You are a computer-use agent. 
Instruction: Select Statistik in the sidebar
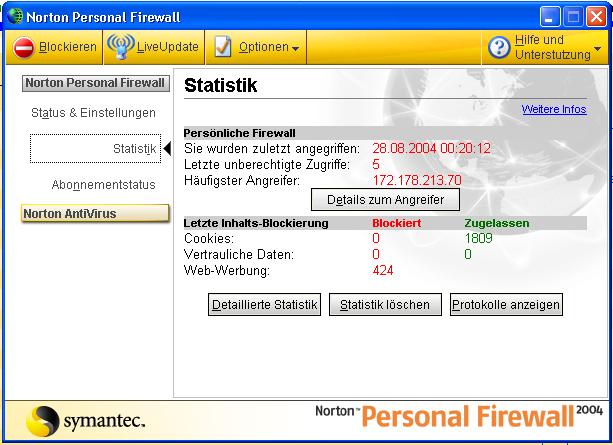95,149
